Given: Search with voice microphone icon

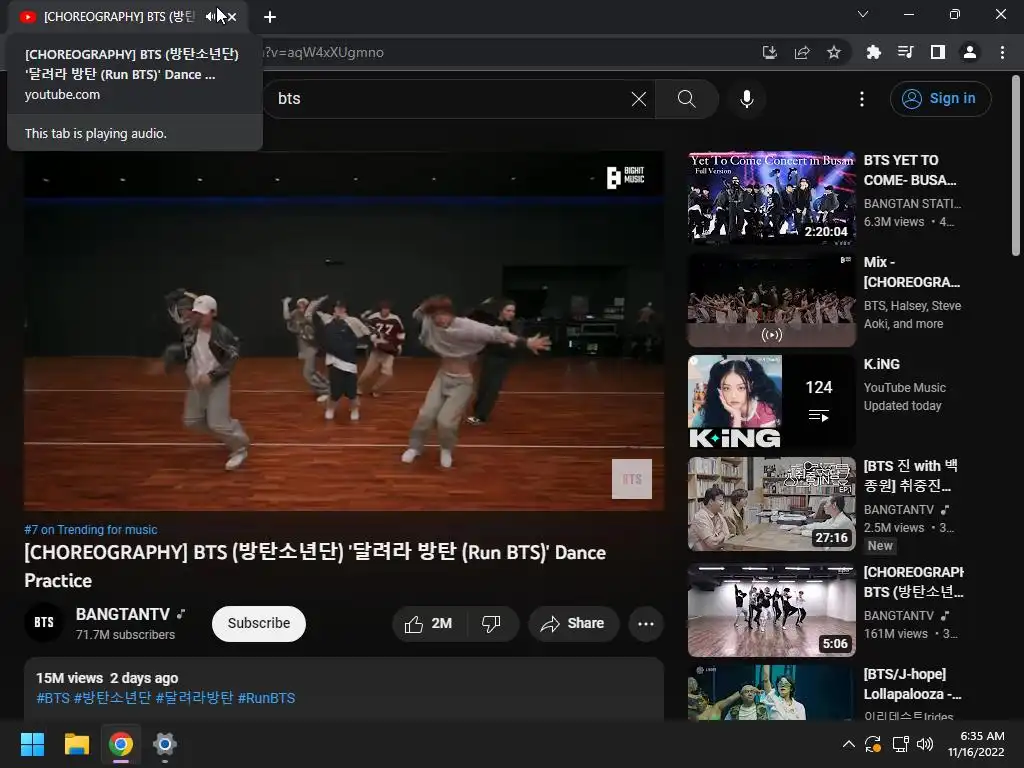Looking at the screenshot, I should (746, 99).
